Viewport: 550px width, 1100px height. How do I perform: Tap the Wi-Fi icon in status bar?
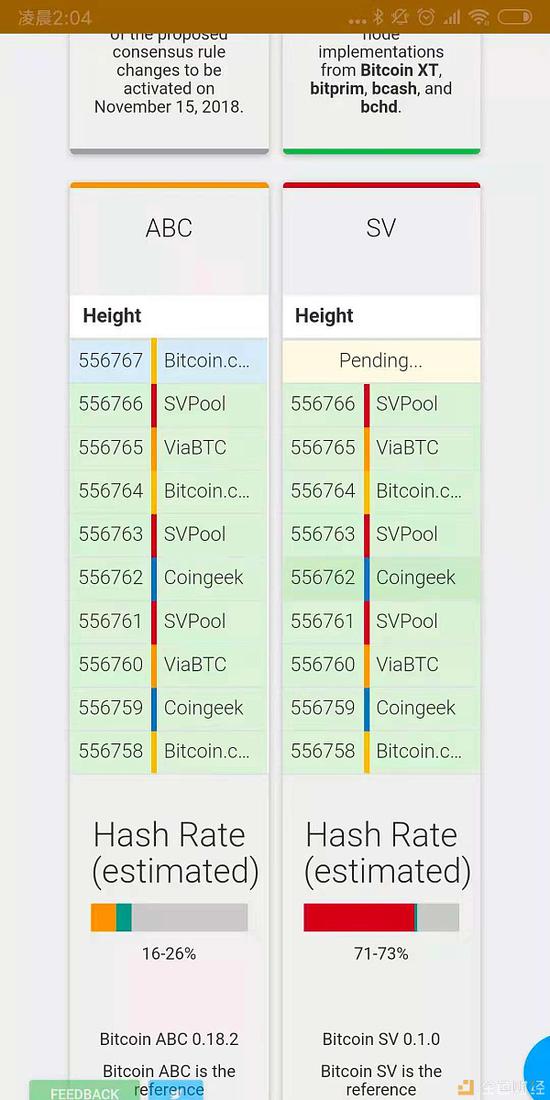479,17
